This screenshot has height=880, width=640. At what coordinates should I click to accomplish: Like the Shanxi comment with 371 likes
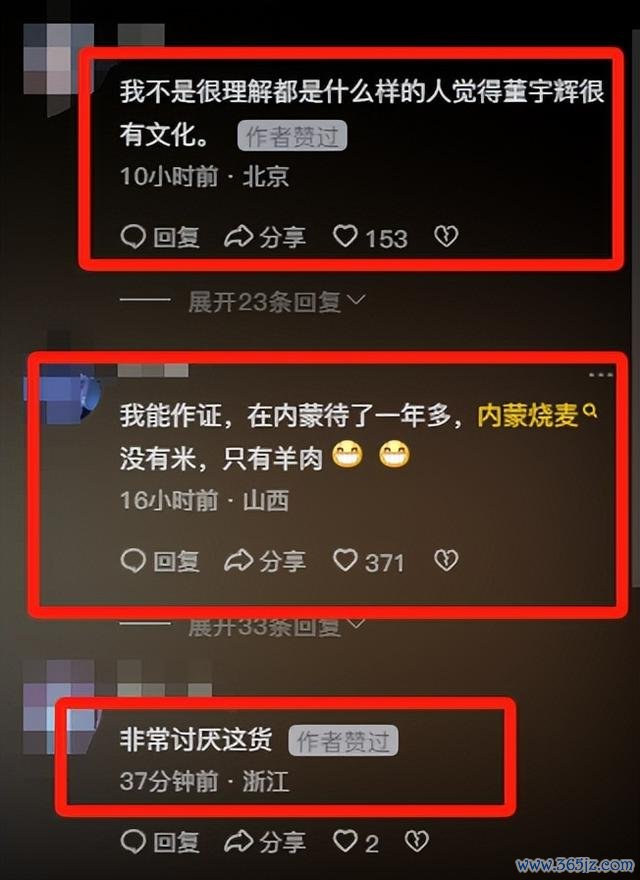(x=369, y=561)
